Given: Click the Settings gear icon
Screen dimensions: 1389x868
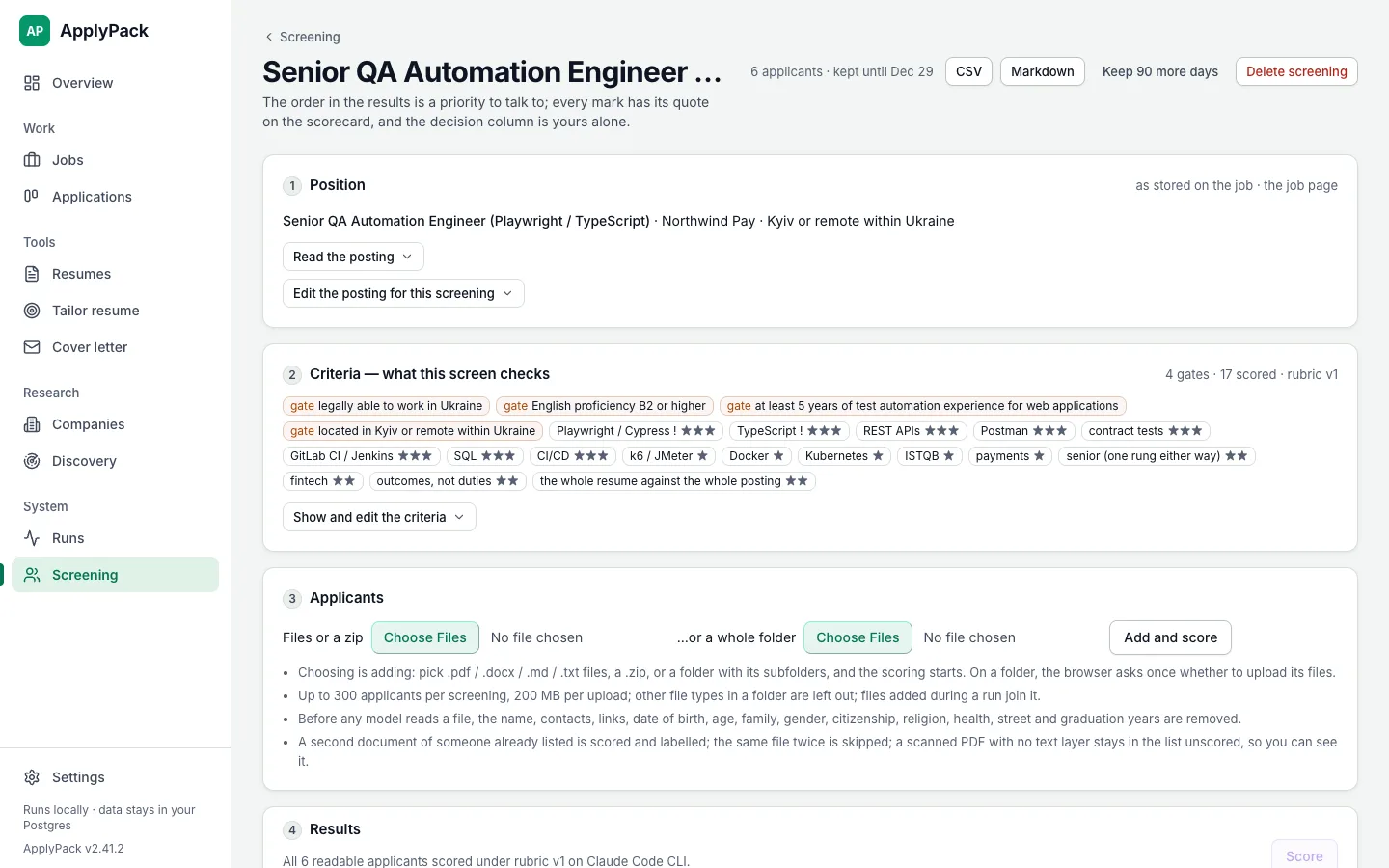Looking at the screenshot, I should pos(32,777).
